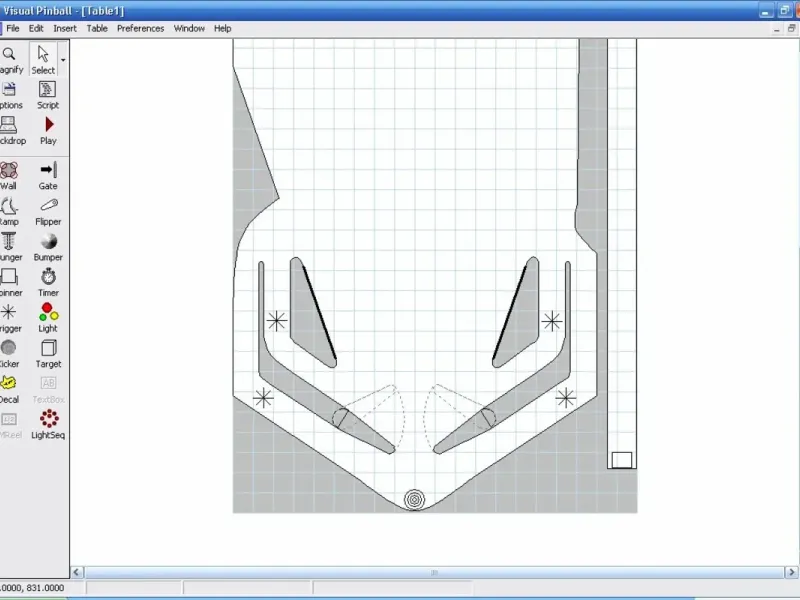This screenshot has height=600, width=800.
Task: Select the Bumper tool
Action: pyautogui.click(x=48, y=247)
